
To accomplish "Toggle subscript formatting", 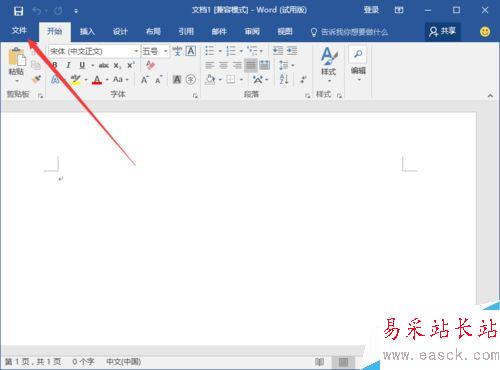I will tap(117, 66).
